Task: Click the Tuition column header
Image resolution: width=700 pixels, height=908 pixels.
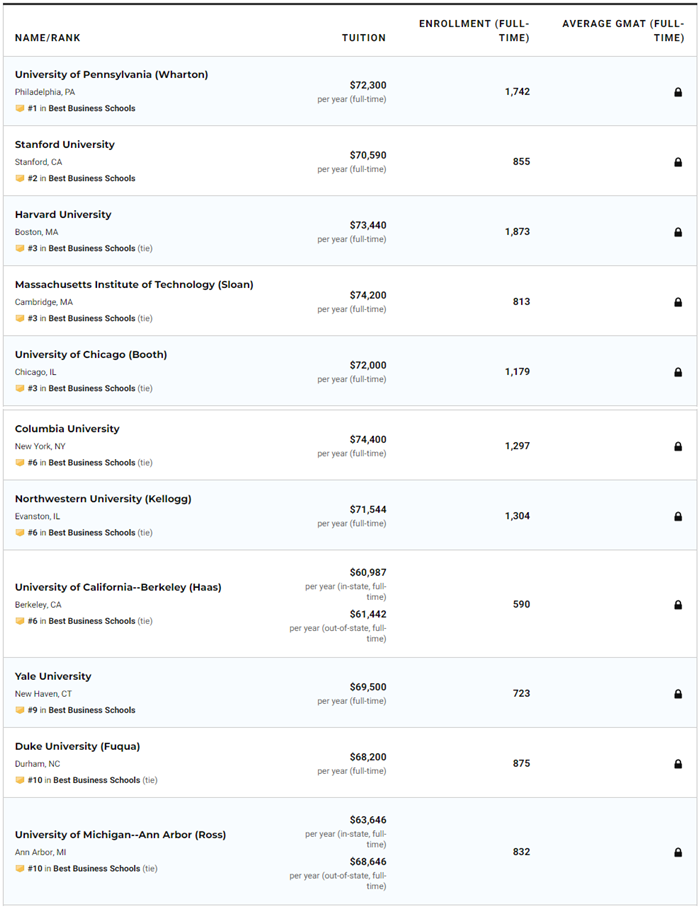Action: point(363,38)
